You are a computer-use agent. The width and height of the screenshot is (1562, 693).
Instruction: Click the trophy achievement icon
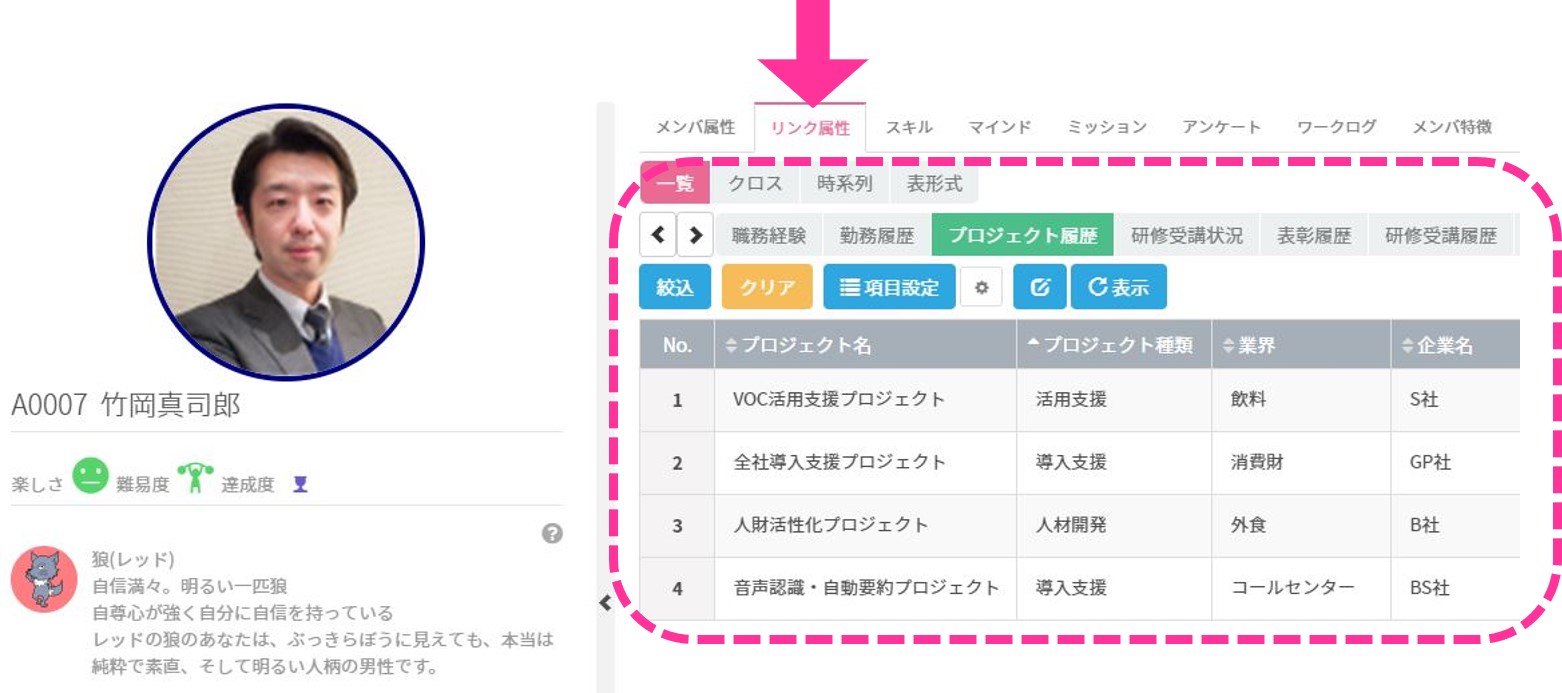300,485
